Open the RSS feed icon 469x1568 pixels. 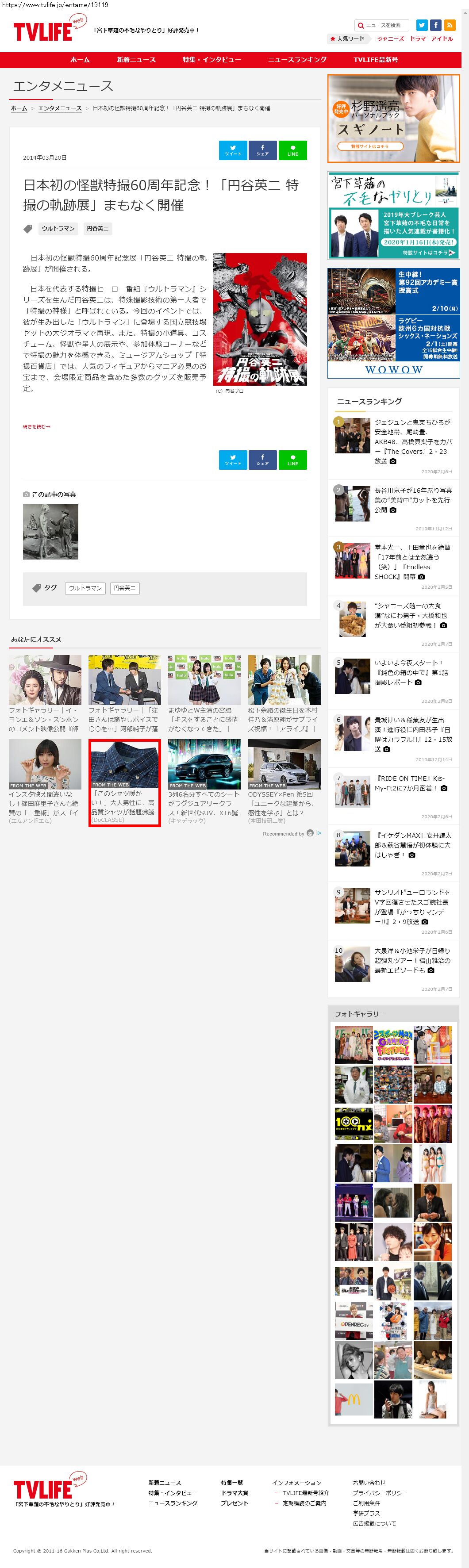coord(450,25)
